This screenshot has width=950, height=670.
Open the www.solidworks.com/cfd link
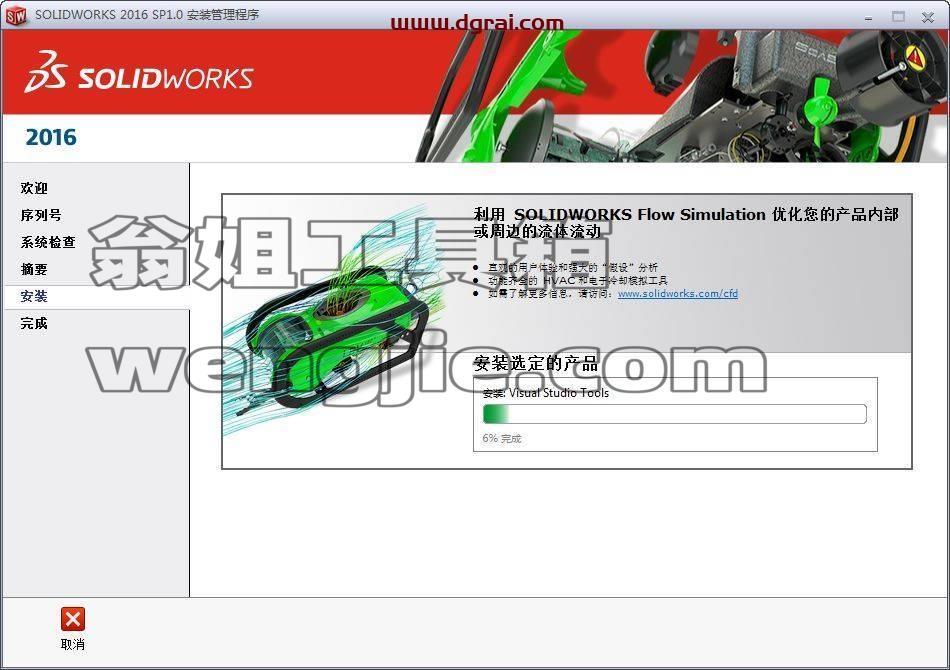(678, 294)
